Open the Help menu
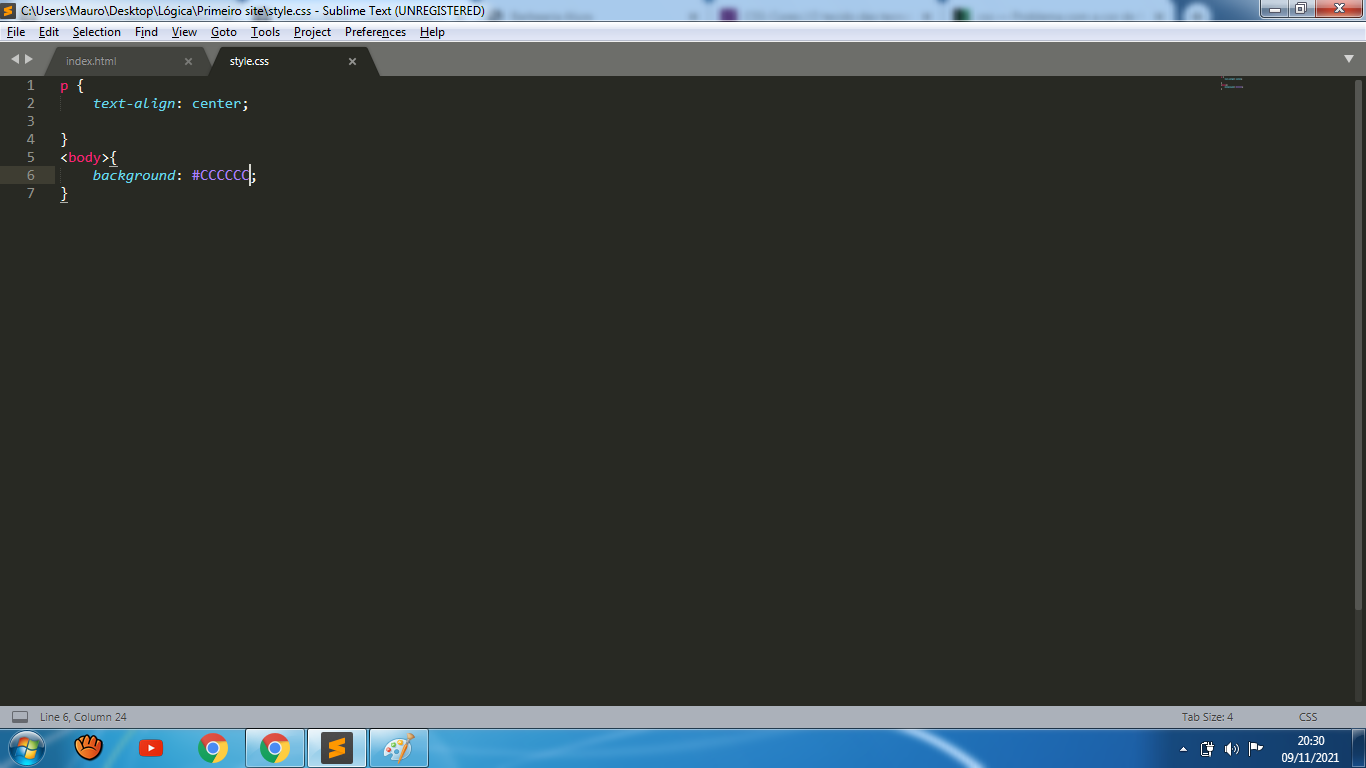1366x768 pixels. click(x=432, y=32)
